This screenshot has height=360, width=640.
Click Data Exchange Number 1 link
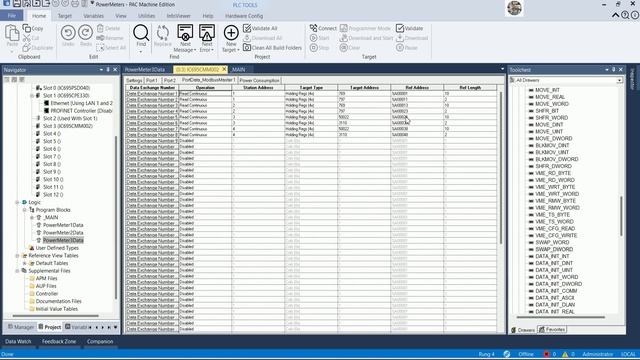[151, 94]
